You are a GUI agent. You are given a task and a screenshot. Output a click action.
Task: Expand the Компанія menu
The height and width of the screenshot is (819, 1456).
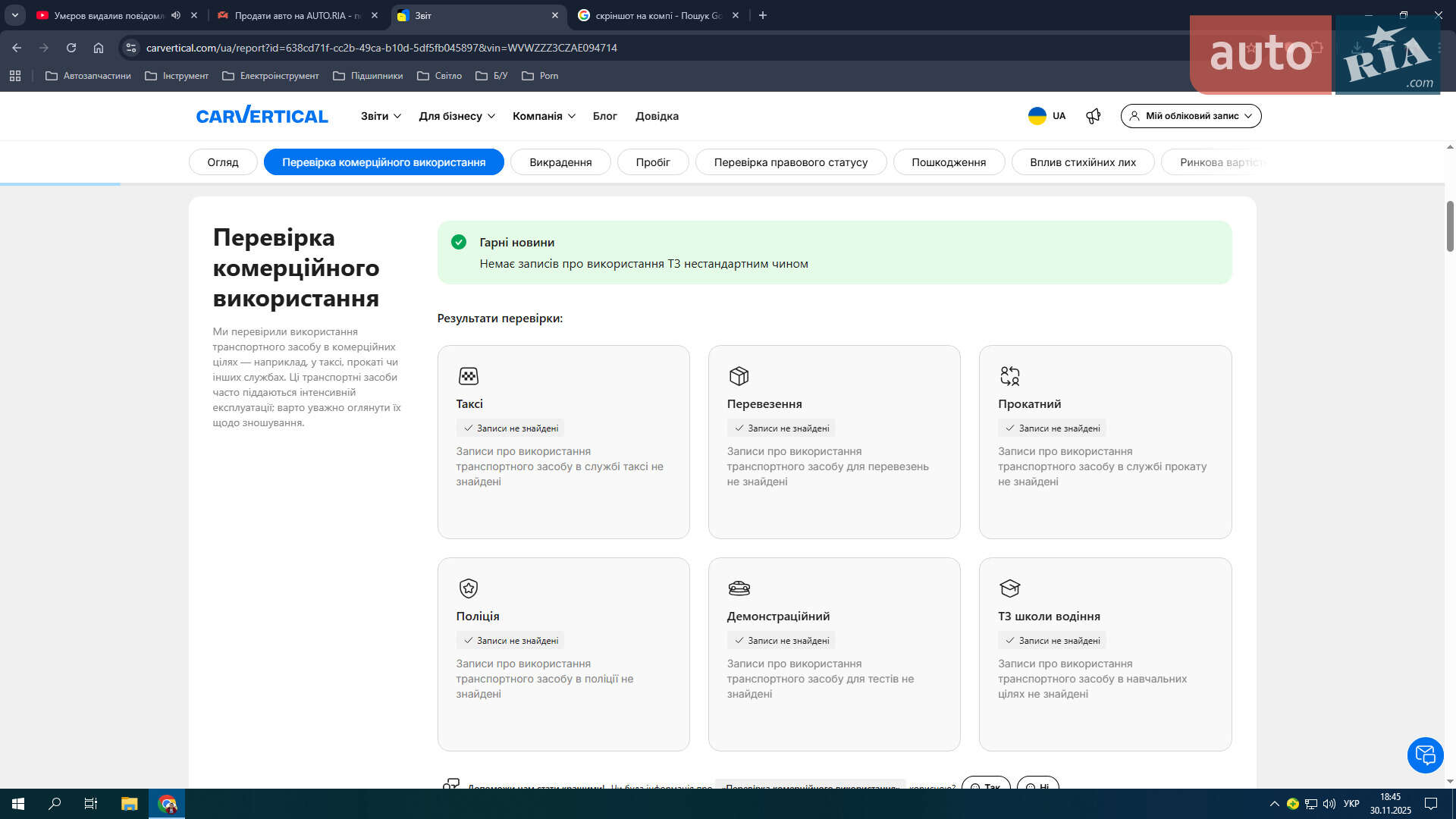pos(544,116)
